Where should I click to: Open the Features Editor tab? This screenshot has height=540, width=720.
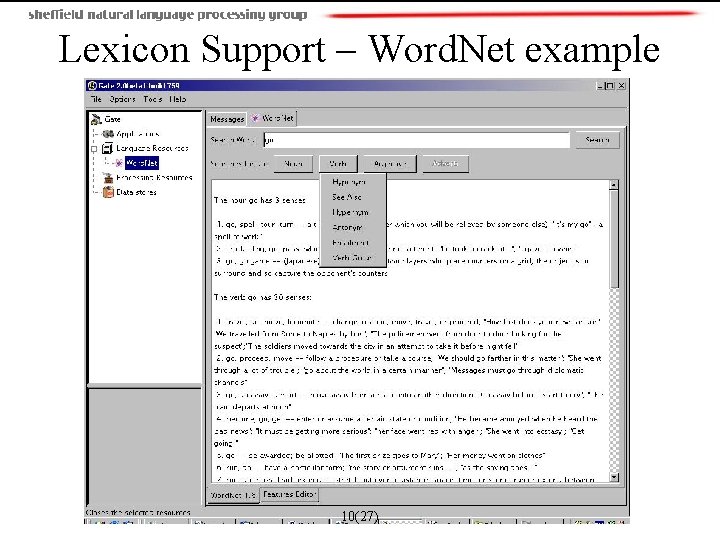[289, 494]
